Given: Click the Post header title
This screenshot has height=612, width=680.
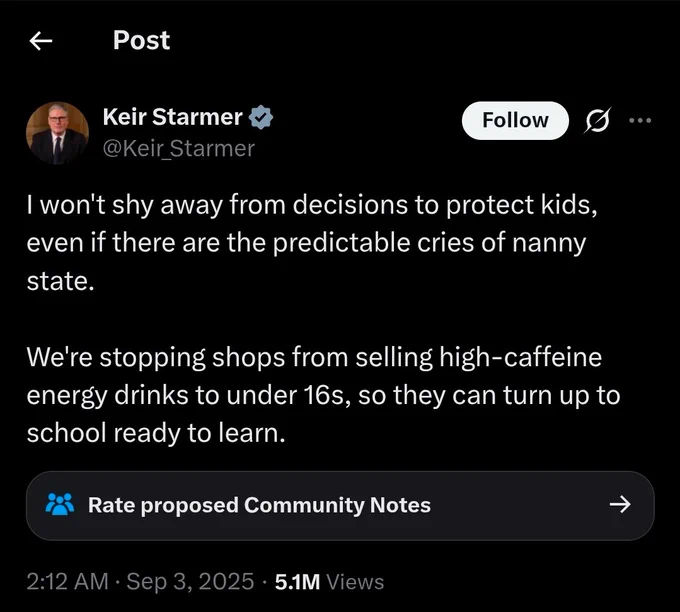Looking at the screenshot, I should [x=141, y=40].
